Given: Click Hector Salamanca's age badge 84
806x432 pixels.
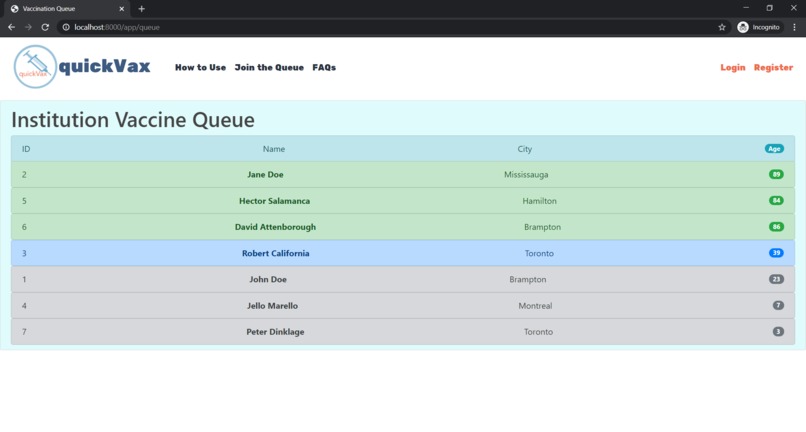Looking at the screenshot, I should point(776,201).
